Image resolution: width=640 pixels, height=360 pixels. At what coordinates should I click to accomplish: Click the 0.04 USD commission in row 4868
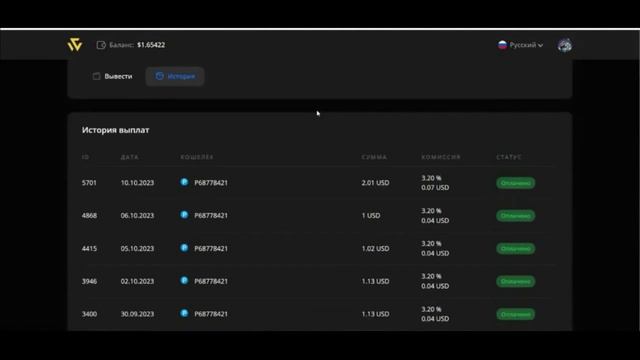point(435,220)
